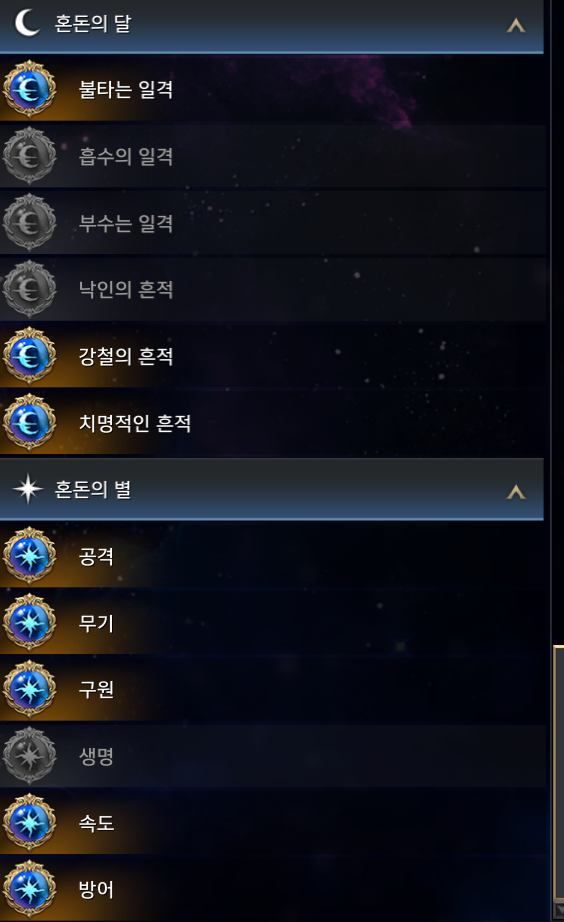Viewport: 564px width, 922px height.
Task: Collapse the 혼돈의 별 section chevron
Action: [516, 492]
